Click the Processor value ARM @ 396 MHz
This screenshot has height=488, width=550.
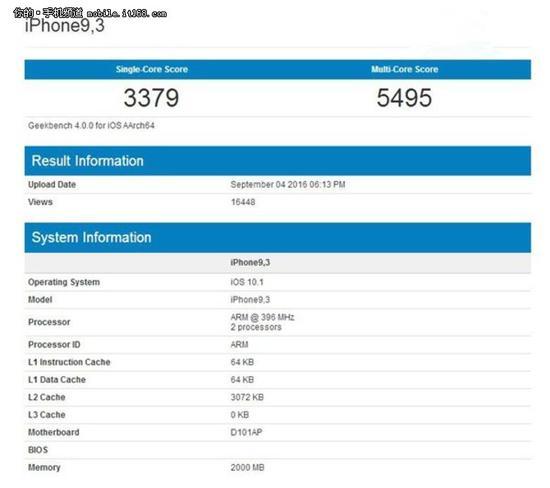coord(262,317)
